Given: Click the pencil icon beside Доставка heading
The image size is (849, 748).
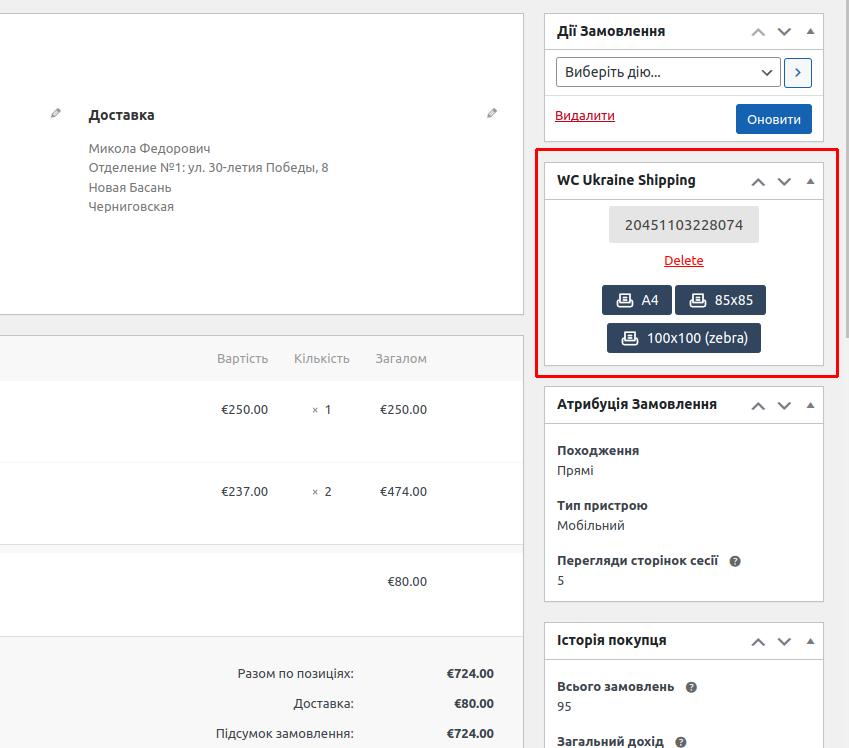Looking at the screenshot, I should pyautogui.click(x=492, y=114).
